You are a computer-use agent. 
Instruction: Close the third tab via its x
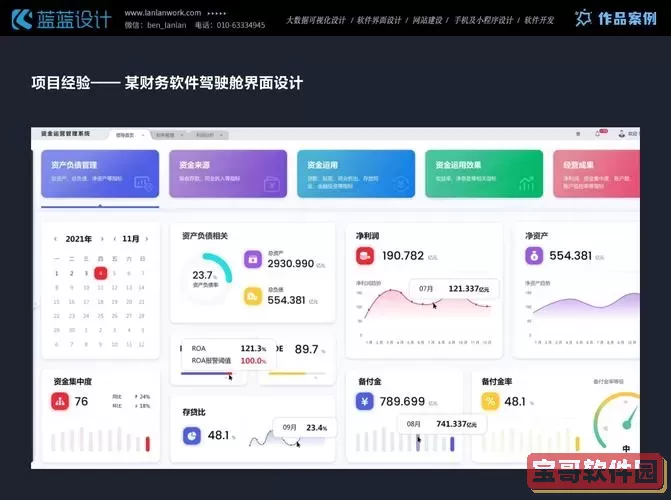click(x=221, y=135)
